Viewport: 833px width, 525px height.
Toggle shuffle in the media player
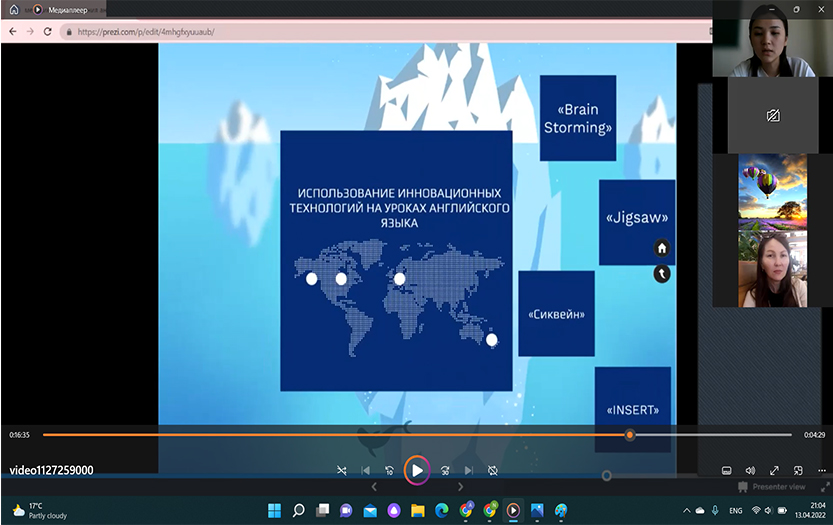point(342,470)
